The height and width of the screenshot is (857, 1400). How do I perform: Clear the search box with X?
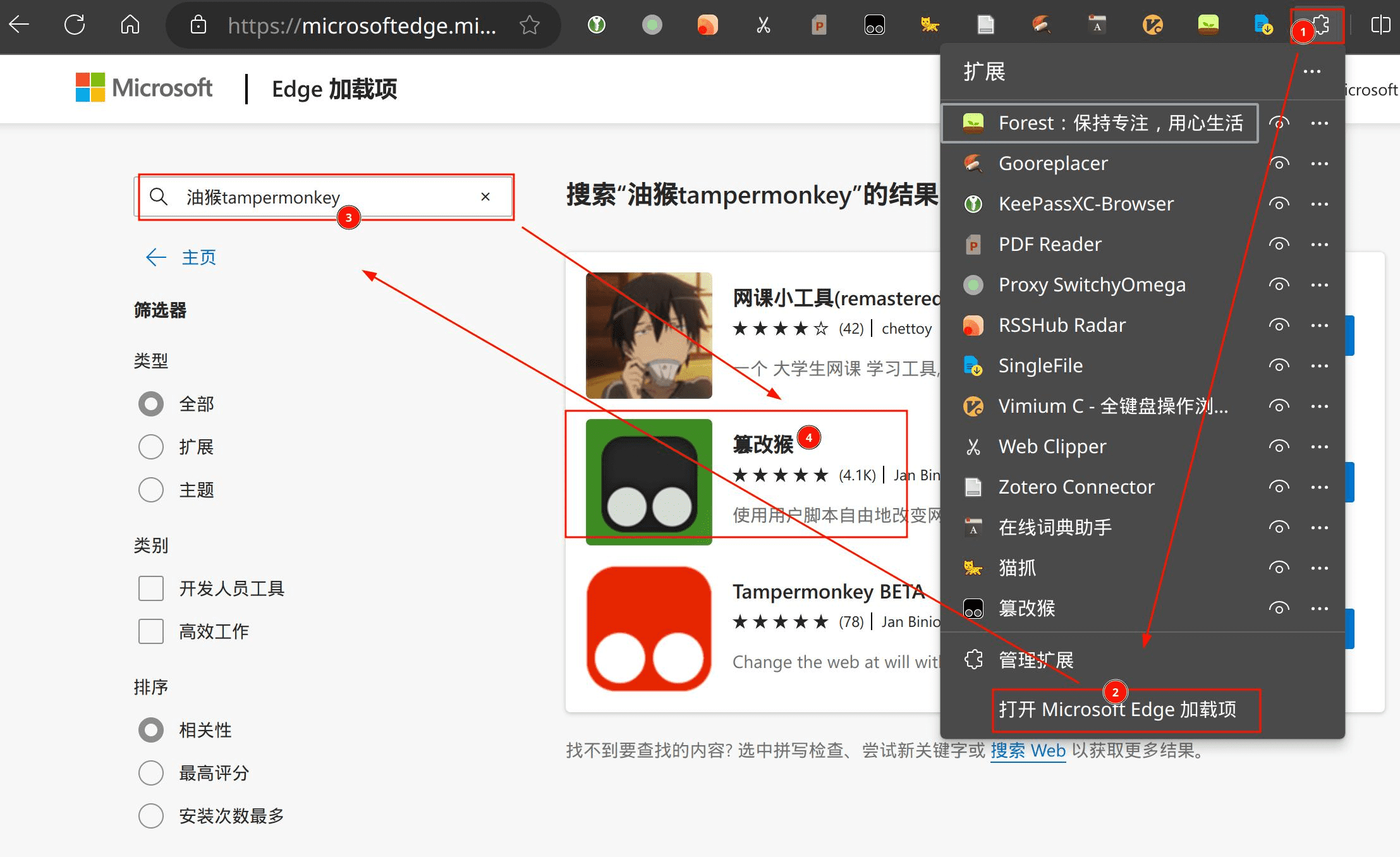tap(485, 197)
